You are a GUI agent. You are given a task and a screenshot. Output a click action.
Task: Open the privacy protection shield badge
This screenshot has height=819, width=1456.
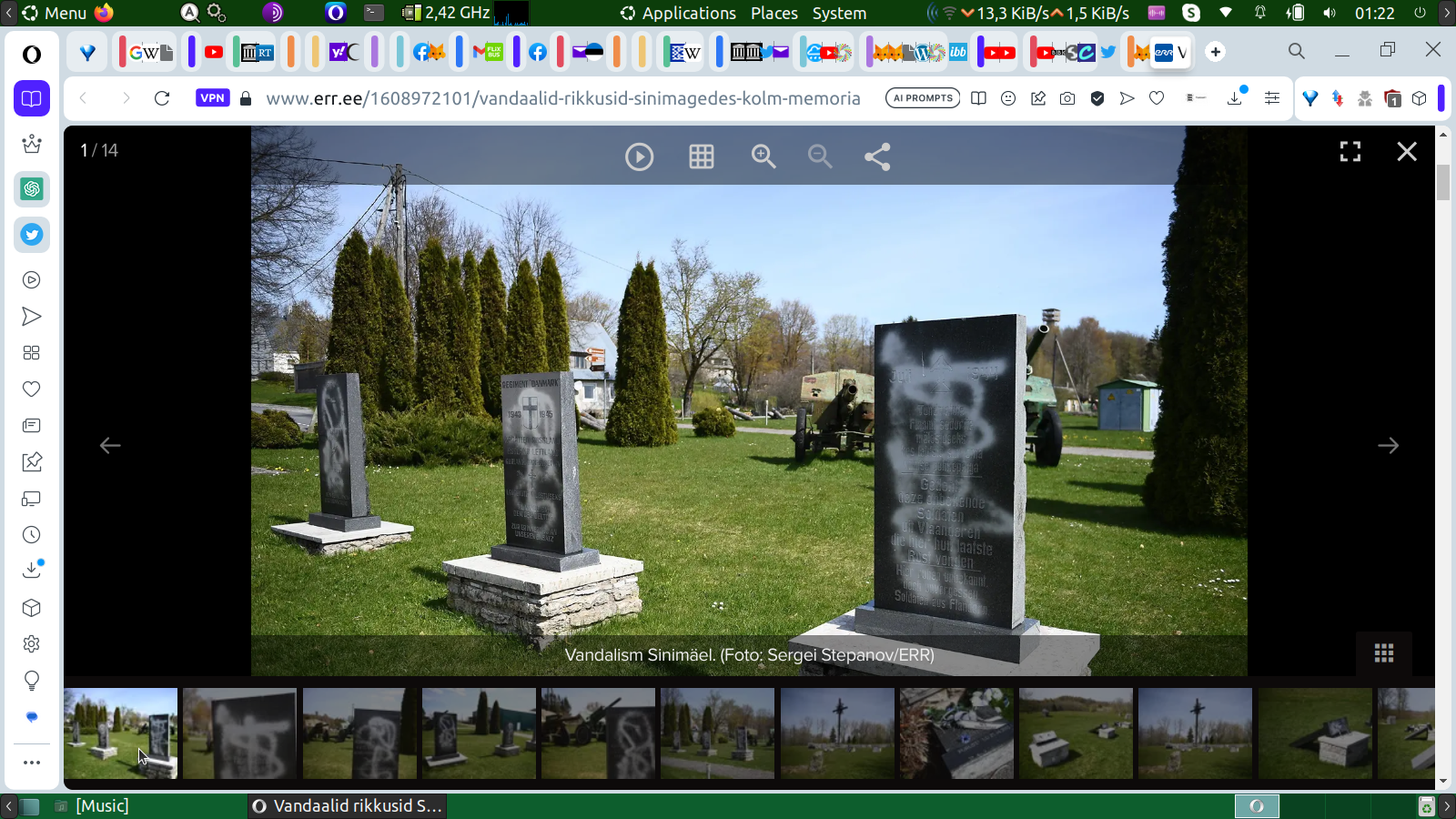[x=1097, y=98]
